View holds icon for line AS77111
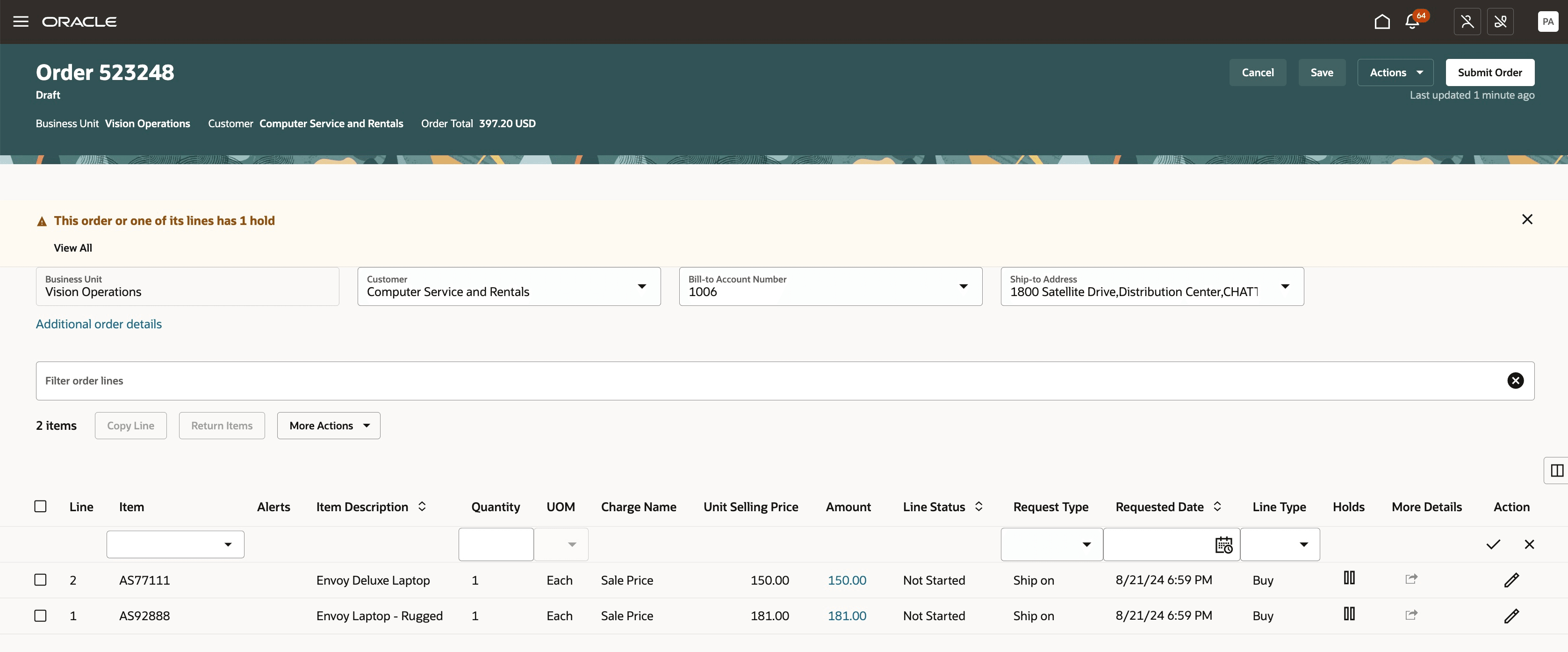This screenshot has width=1568, height=652. pos(1349,578)
